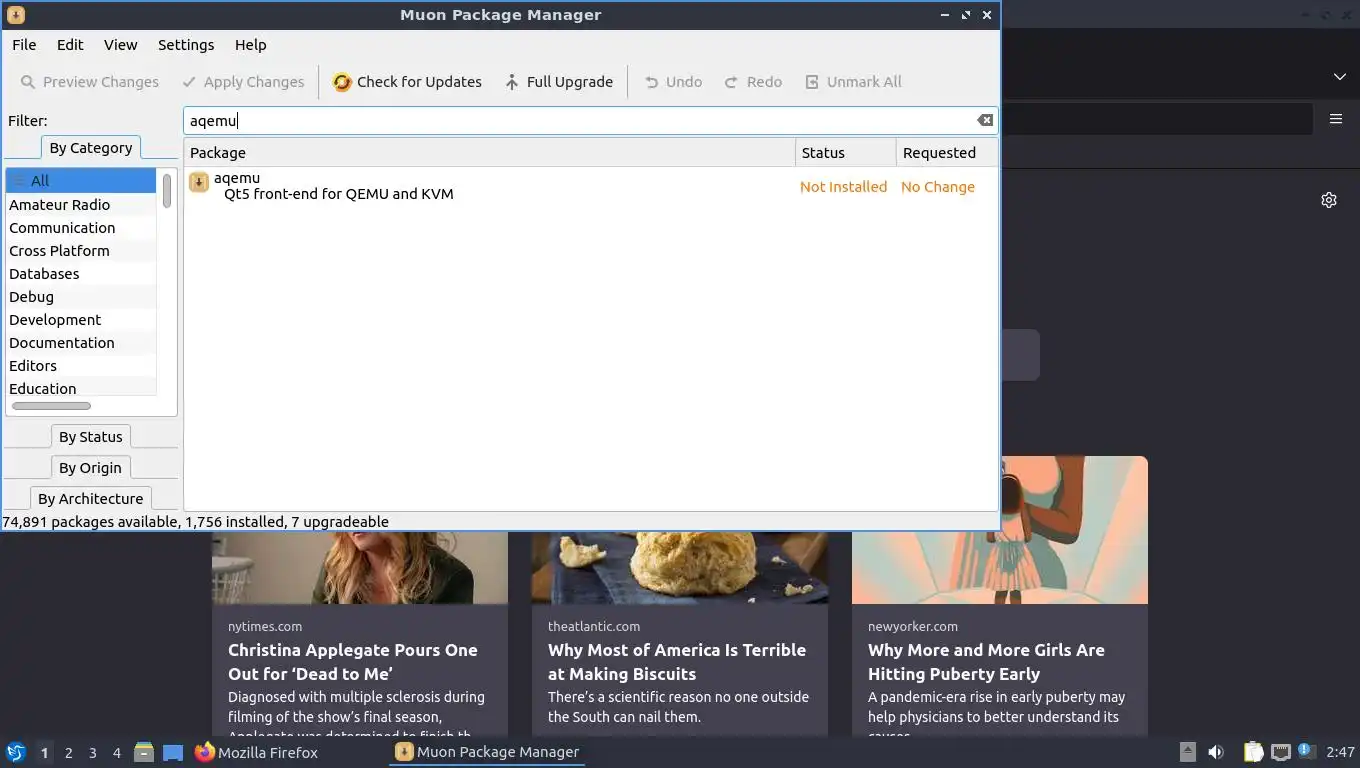Click the category list vertical scrollbar

click(167, 190)
